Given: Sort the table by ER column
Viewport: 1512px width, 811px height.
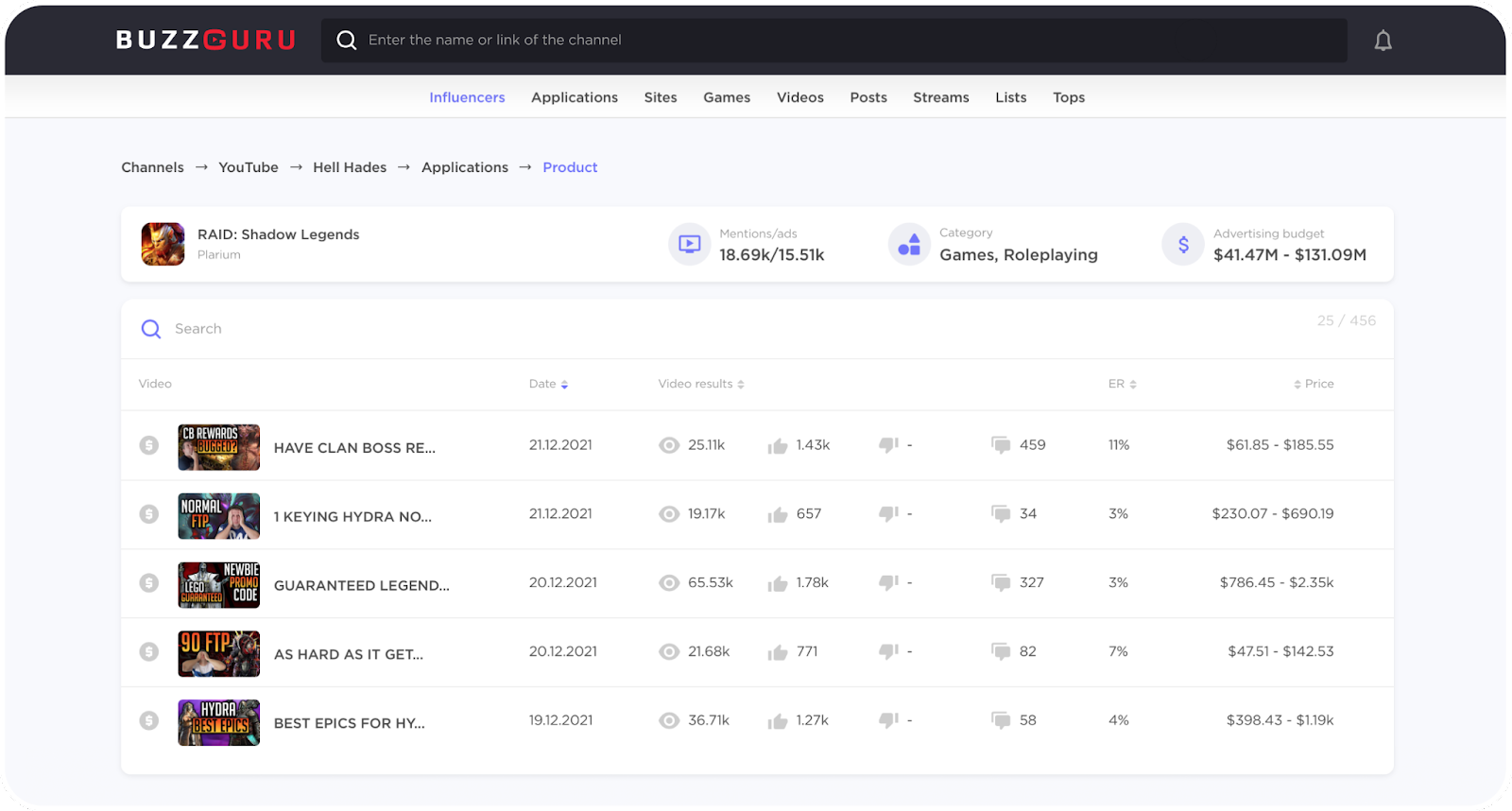Looking at the screenshot, I should [x=1122, y=384].
